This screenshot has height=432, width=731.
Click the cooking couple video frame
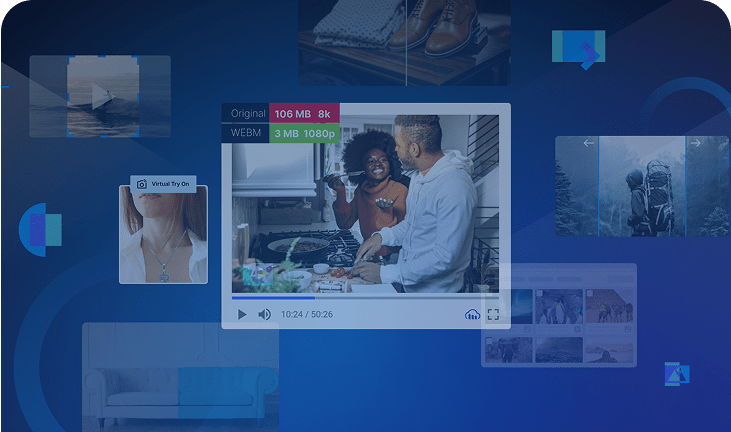366,204
